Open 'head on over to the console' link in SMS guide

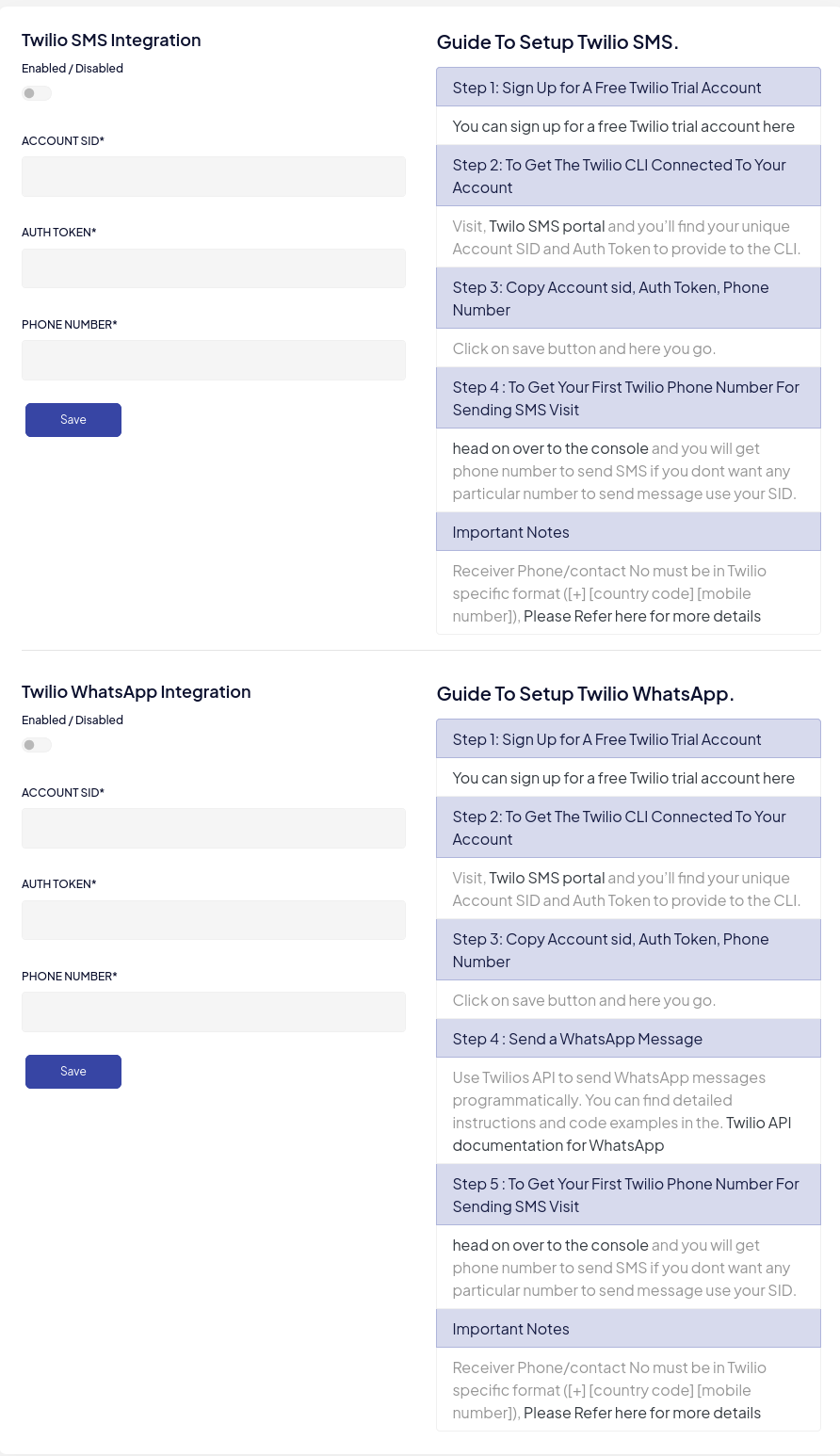tap(550, 448)
